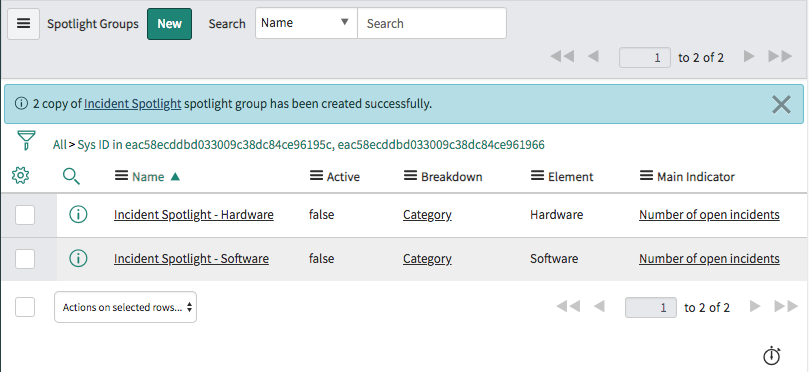Click the Software element cell
The width and height of the screenshot is (809, 372).
554,258
